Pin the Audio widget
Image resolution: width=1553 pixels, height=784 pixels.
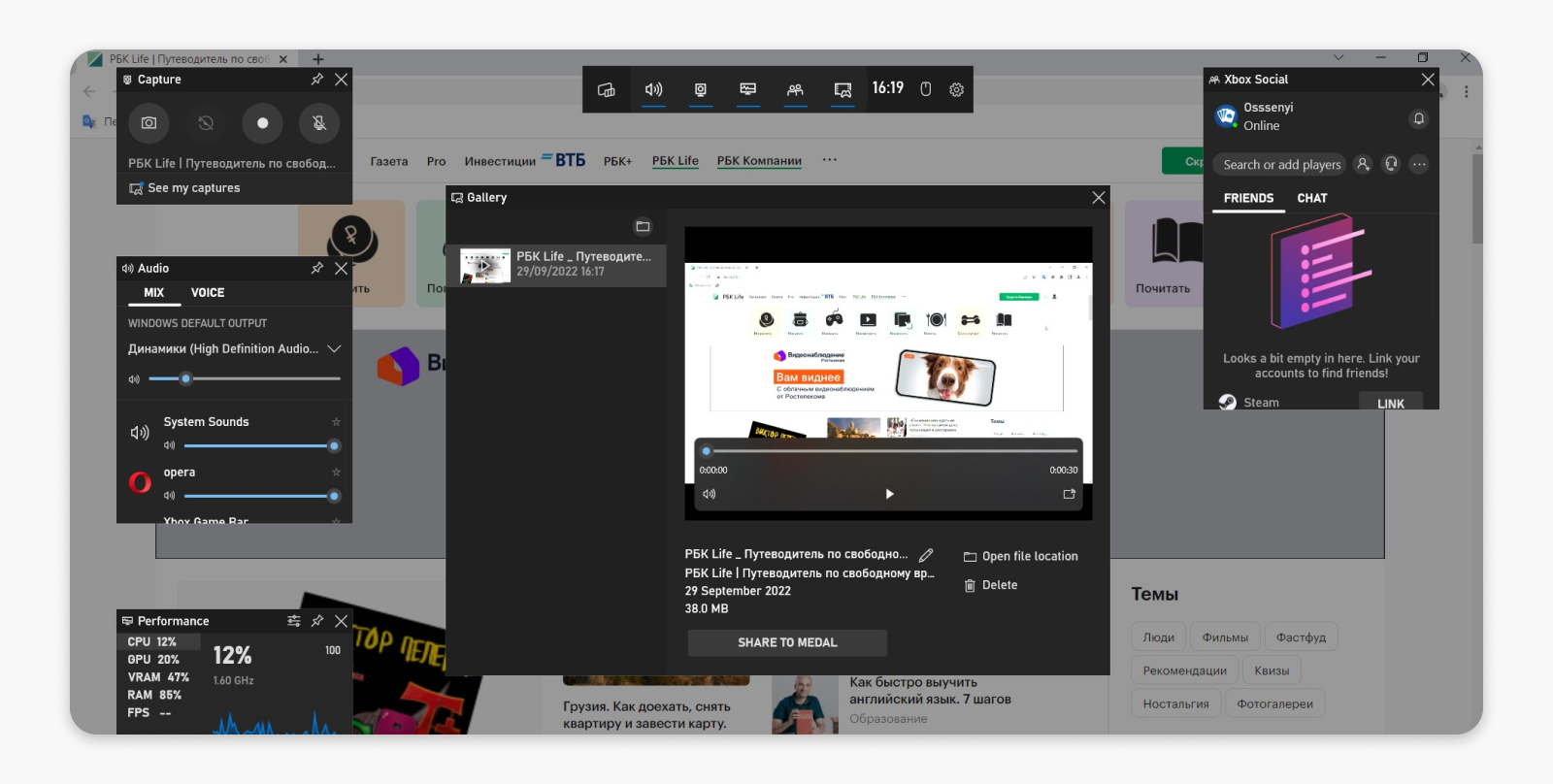click(x=317, y=268)
